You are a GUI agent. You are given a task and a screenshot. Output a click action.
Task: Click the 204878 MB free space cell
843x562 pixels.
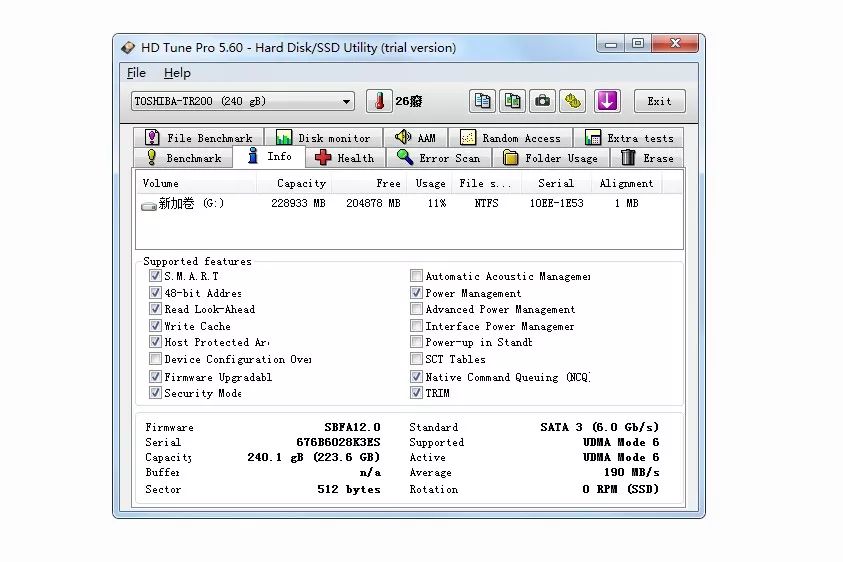(373, 204)
